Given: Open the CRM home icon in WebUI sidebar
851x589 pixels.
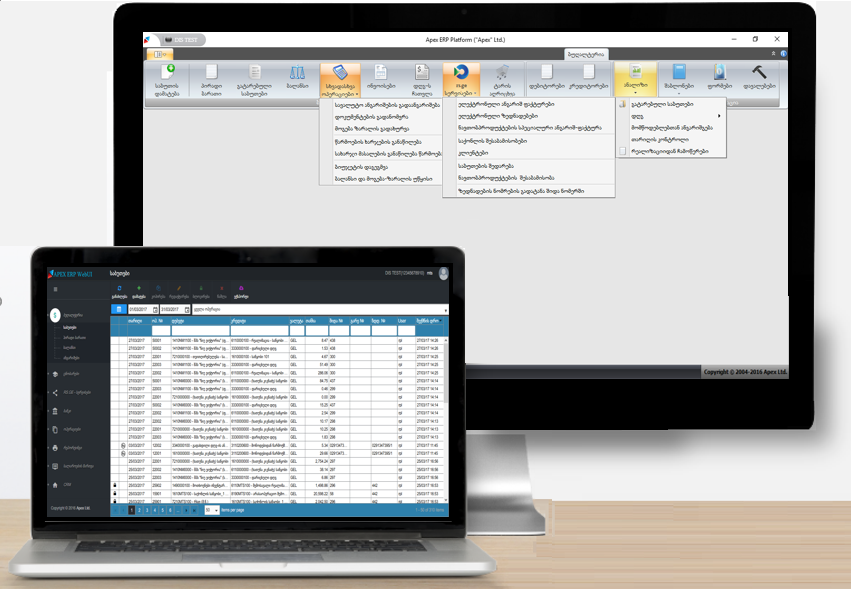Looking at the screenshot, I should pyautogui.click(x=55, y=485).
